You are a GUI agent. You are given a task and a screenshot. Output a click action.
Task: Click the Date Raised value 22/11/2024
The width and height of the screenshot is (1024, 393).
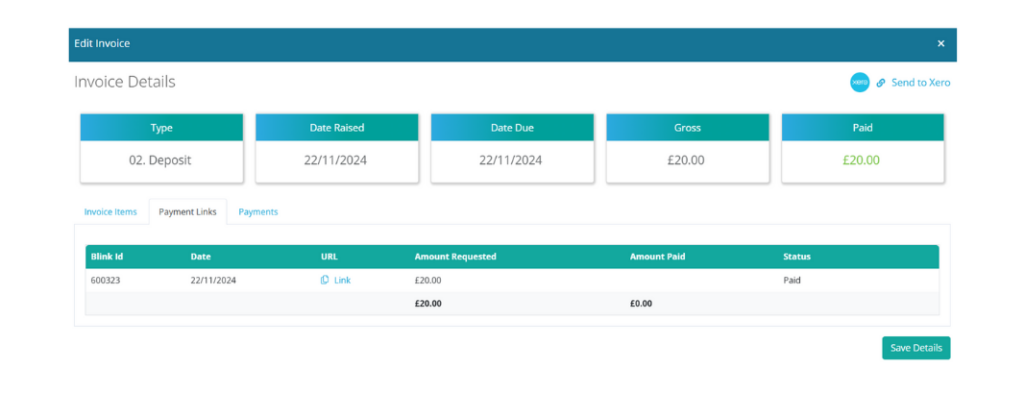click(336, 160)
